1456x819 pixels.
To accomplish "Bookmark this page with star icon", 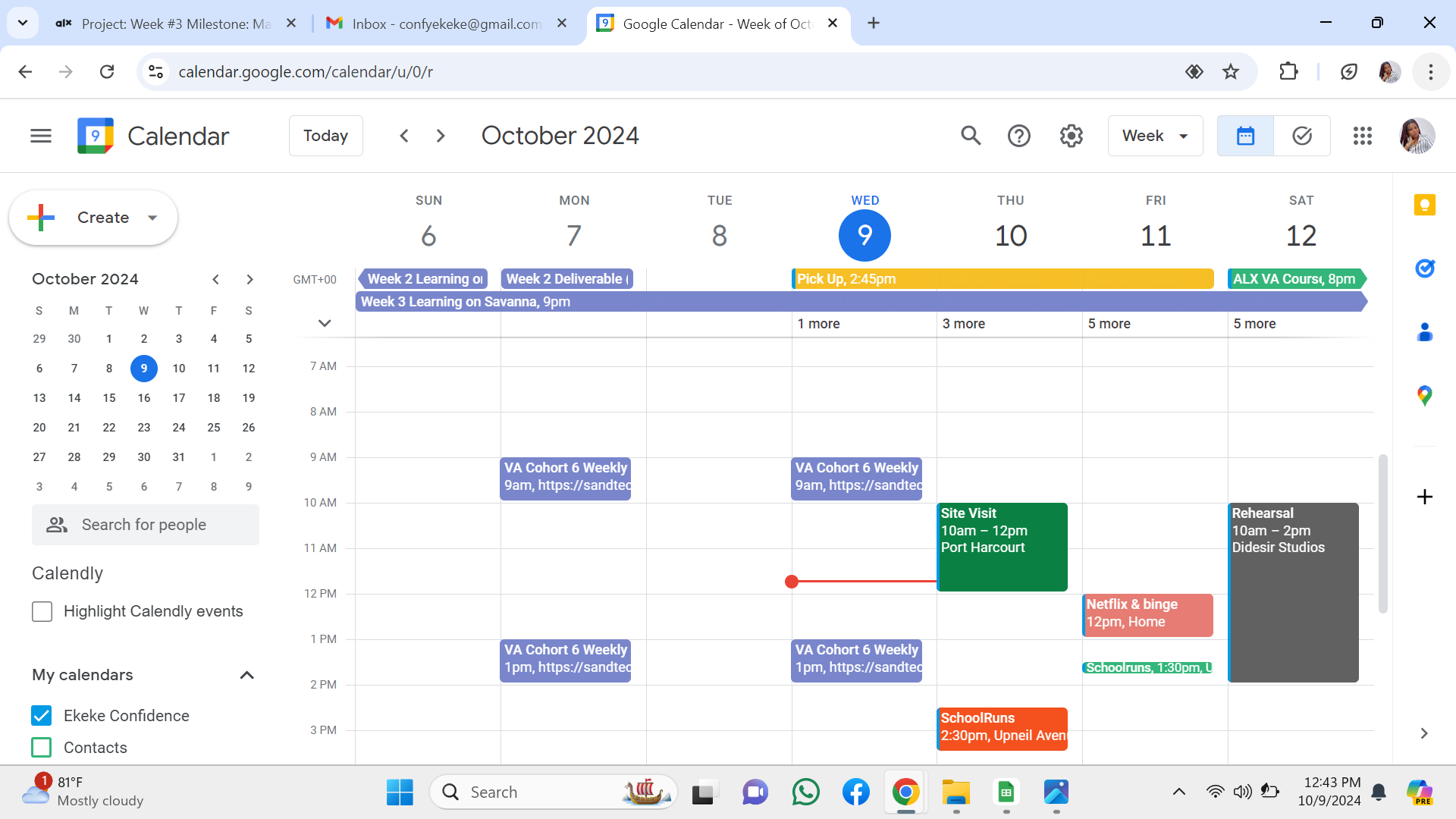I will [1231, 71].
